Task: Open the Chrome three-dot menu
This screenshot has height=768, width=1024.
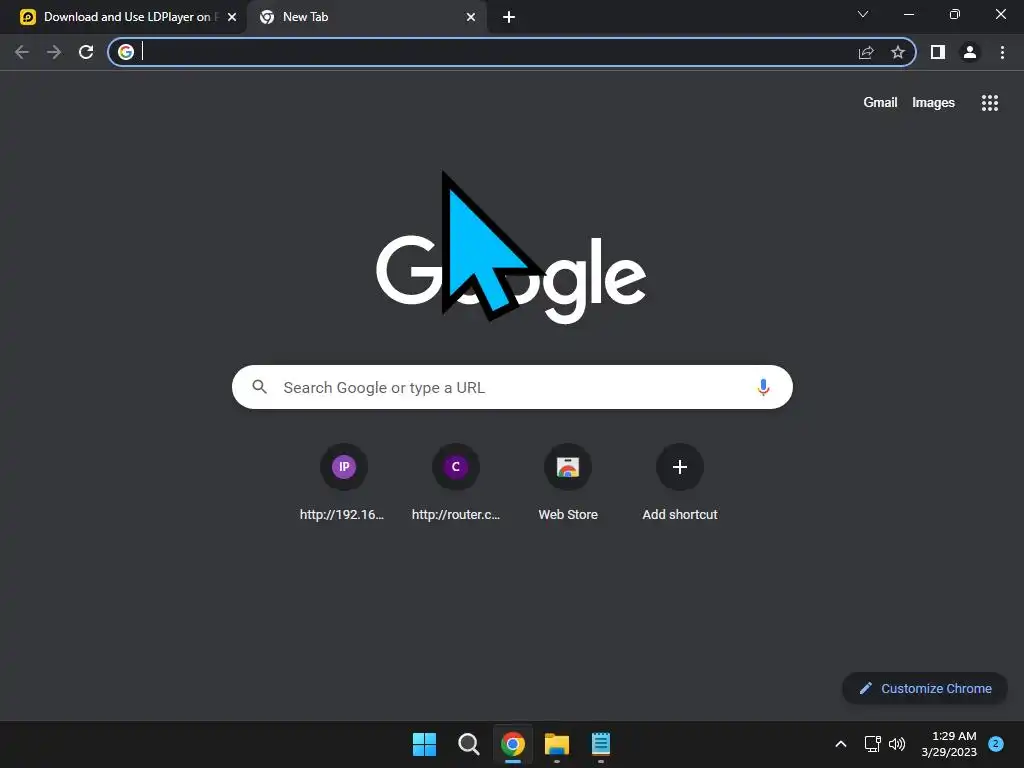Action: pos(1002,52)
